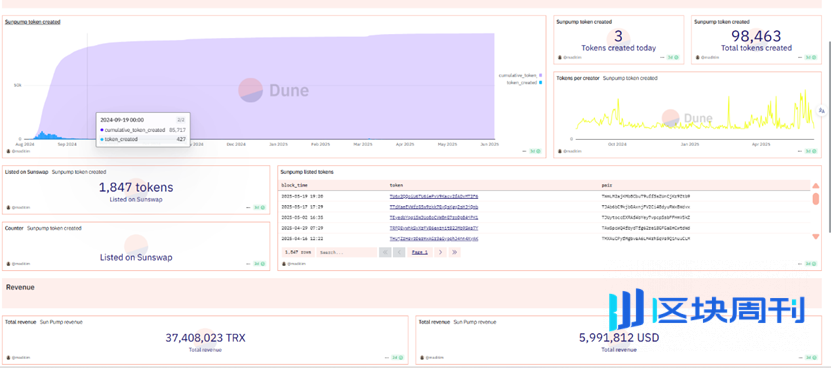Click the 98,463 total tokens created value
This screenshot has width=831, height=368.
(756, 36)
